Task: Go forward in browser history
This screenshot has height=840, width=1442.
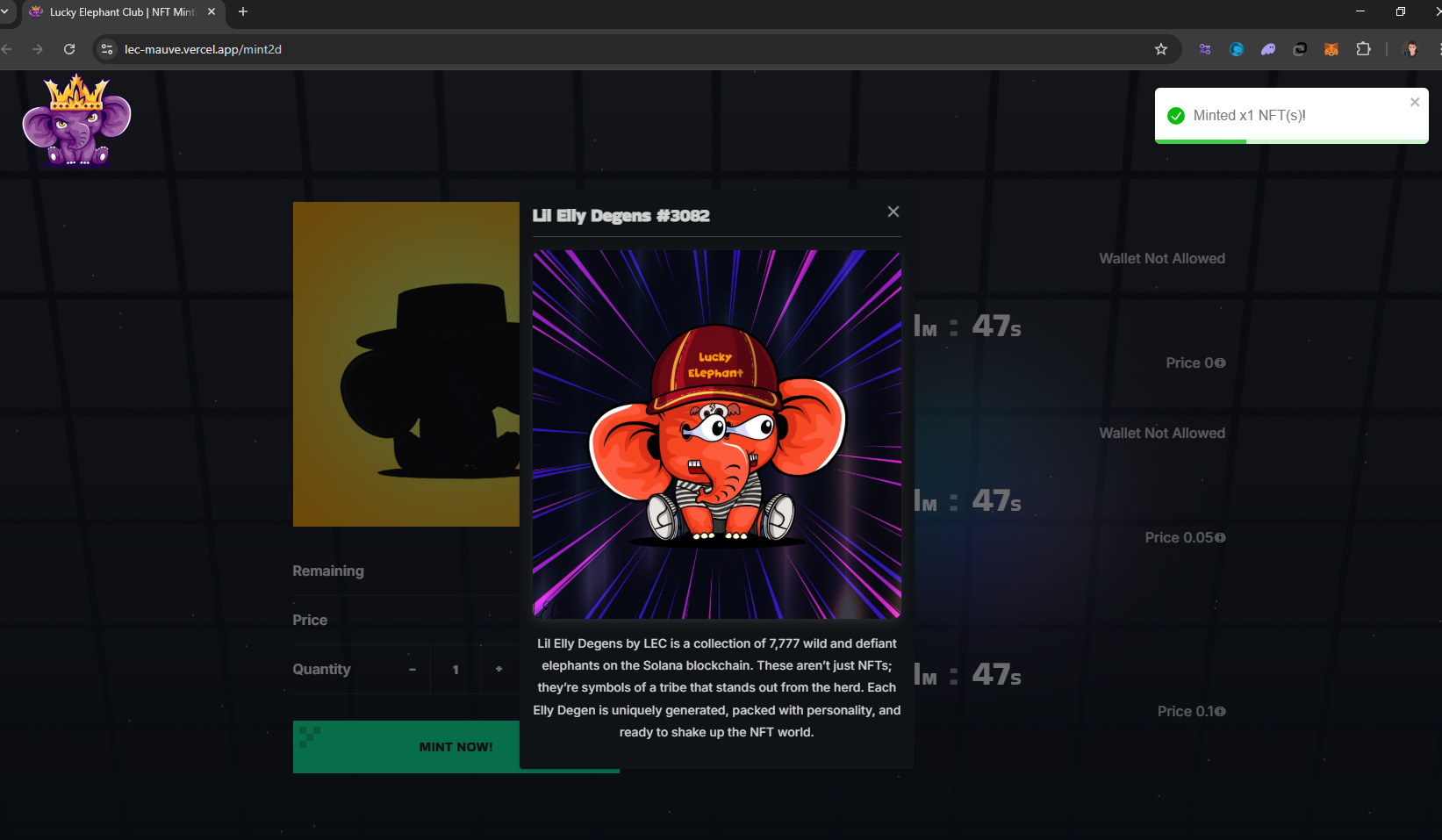Action: click(x=37, y=49)
